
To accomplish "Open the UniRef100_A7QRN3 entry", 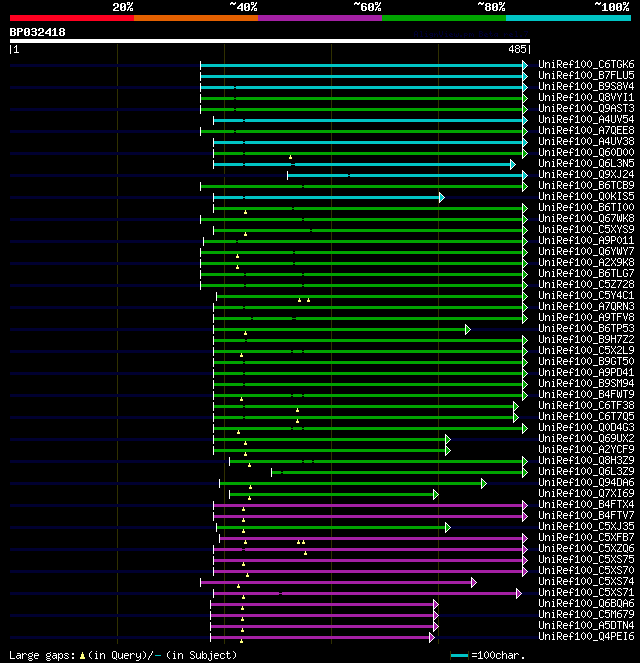I will click(x=586, y=306).
